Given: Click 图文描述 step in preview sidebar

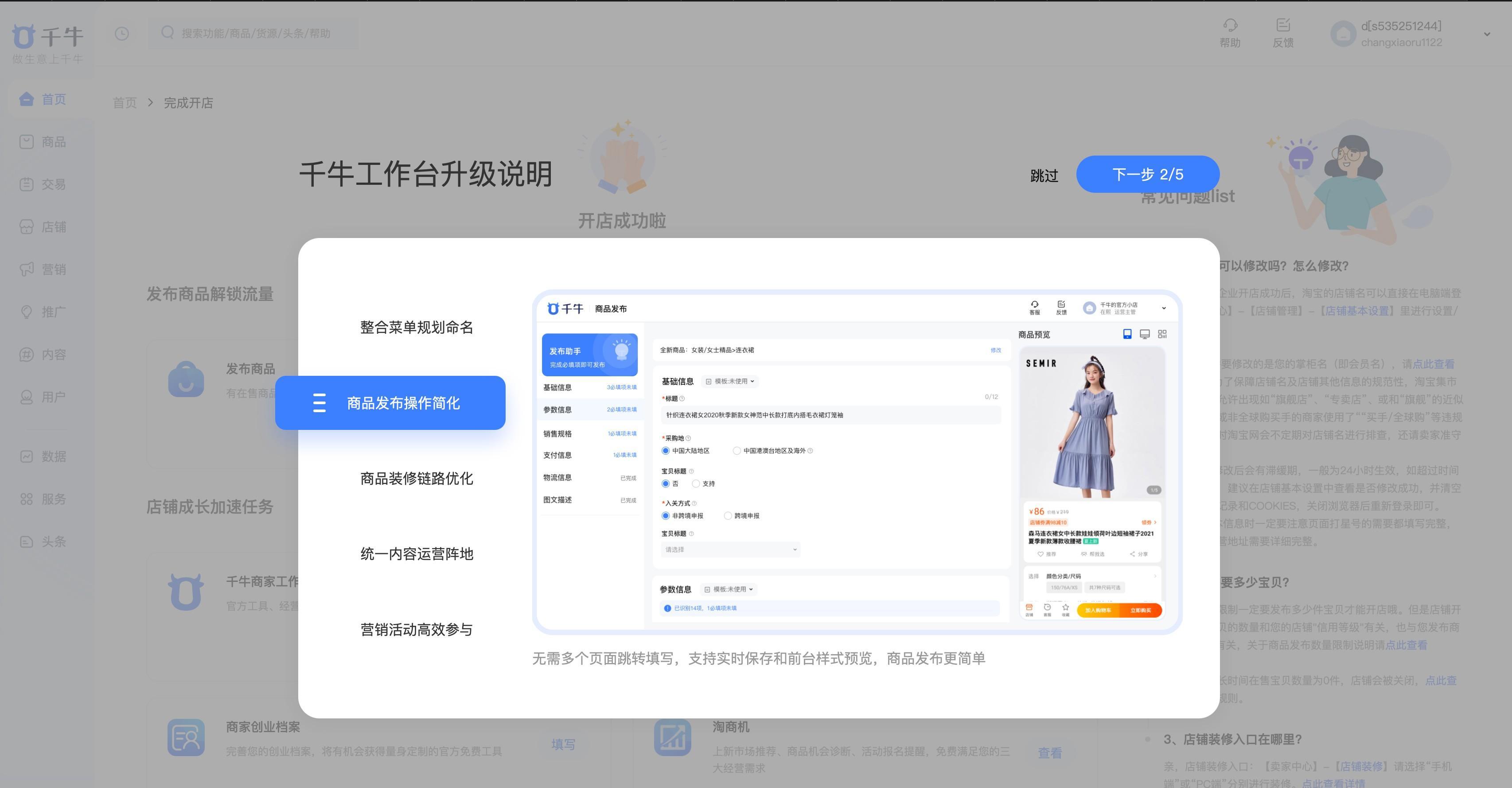Looking at the screenshot, I should (589, 499).
